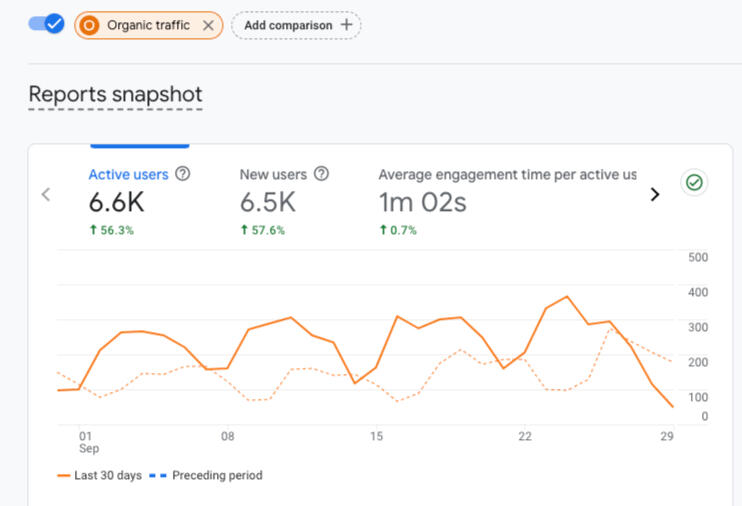Select the Active users metric tab

[x=128, y=174]
